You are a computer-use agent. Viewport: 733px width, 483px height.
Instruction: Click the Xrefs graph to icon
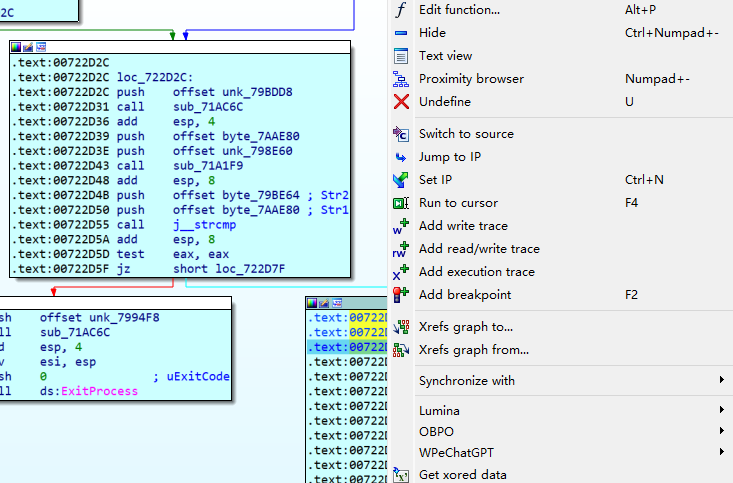[x=401, y=327]
